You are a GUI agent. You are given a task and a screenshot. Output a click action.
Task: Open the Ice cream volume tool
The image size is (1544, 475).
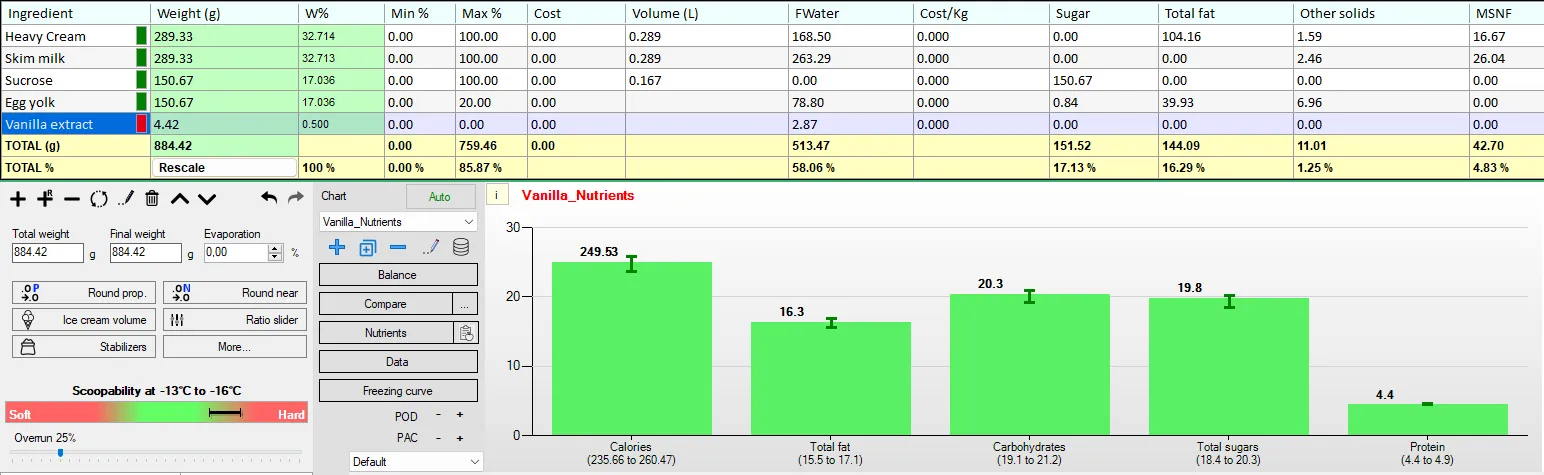click(84, 320)
